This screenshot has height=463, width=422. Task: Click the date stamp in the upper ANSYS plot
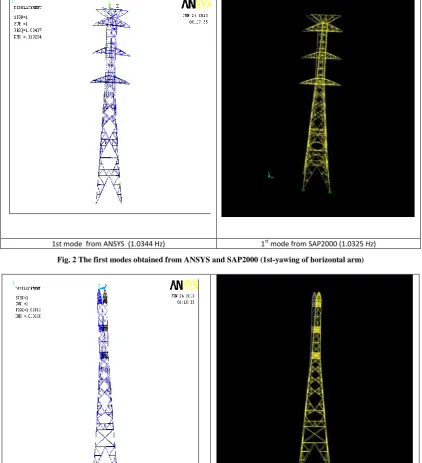(x=196, y=19)
